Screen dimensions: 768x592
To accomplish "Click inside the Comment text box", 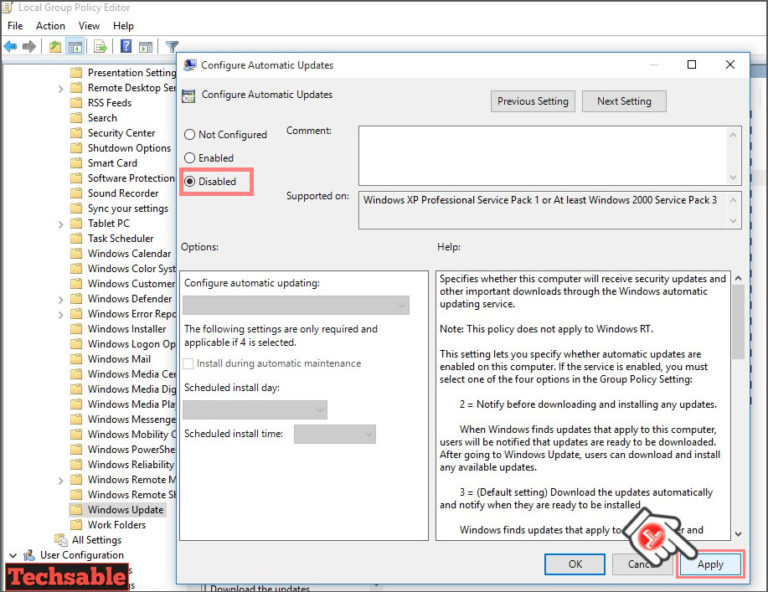I will pos(551,155).
